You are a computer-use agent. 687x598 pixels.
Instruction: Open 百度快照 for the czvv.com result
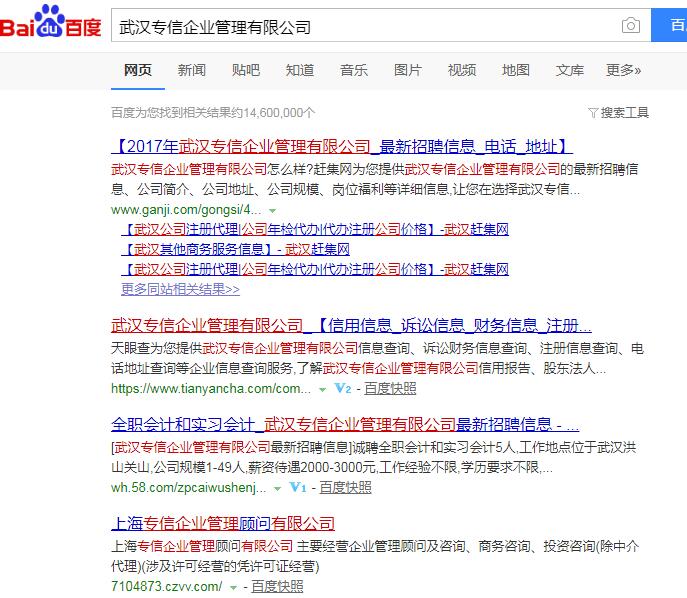(x=277, y=587)
